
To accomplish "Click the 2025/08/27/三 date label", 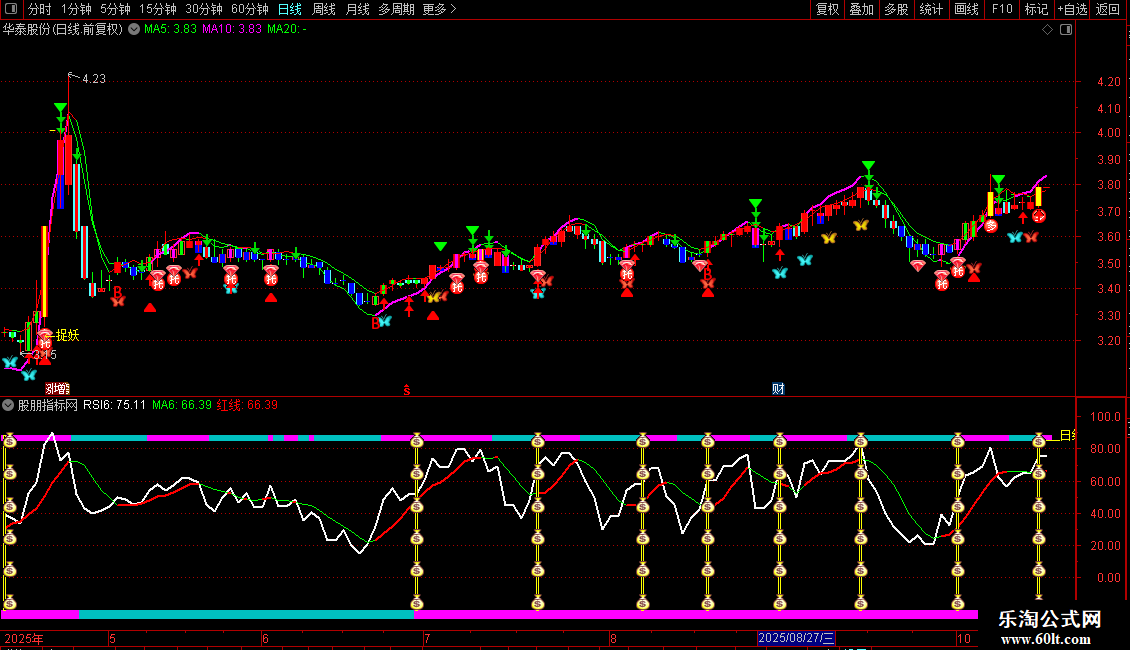I will point(796,638).
